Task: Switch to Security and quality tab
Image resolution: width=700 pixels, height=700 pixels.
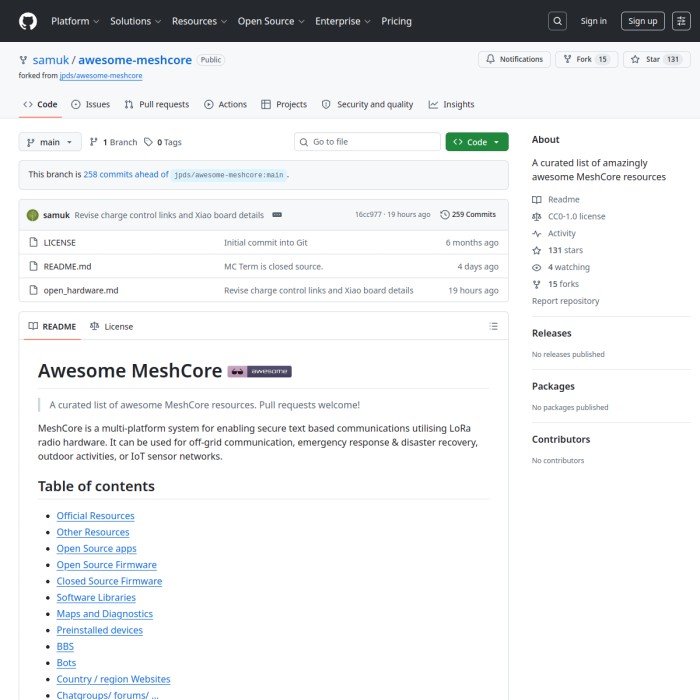Action: click(367, 104)
